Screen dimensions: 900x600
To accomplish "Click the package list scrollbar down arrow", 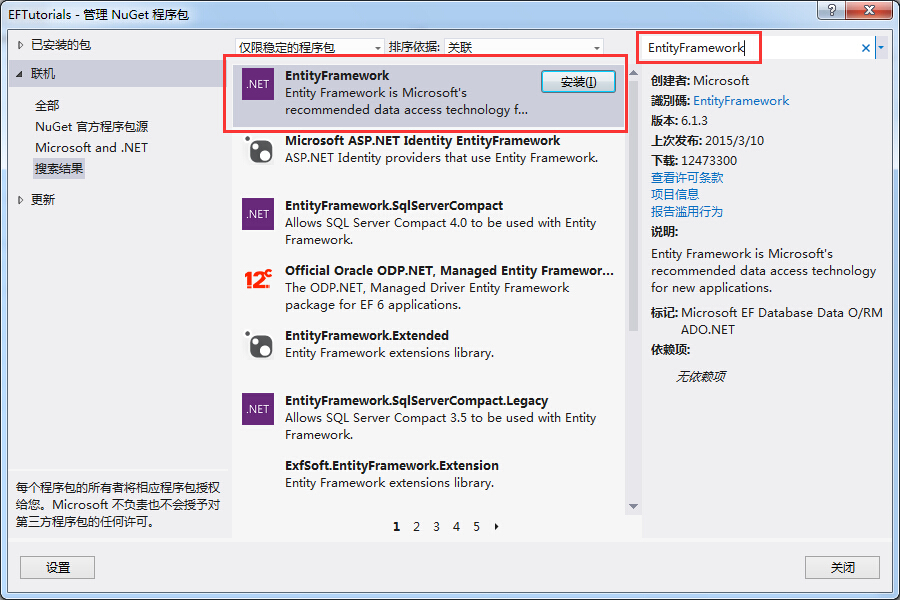I will (x=634, y=506).
